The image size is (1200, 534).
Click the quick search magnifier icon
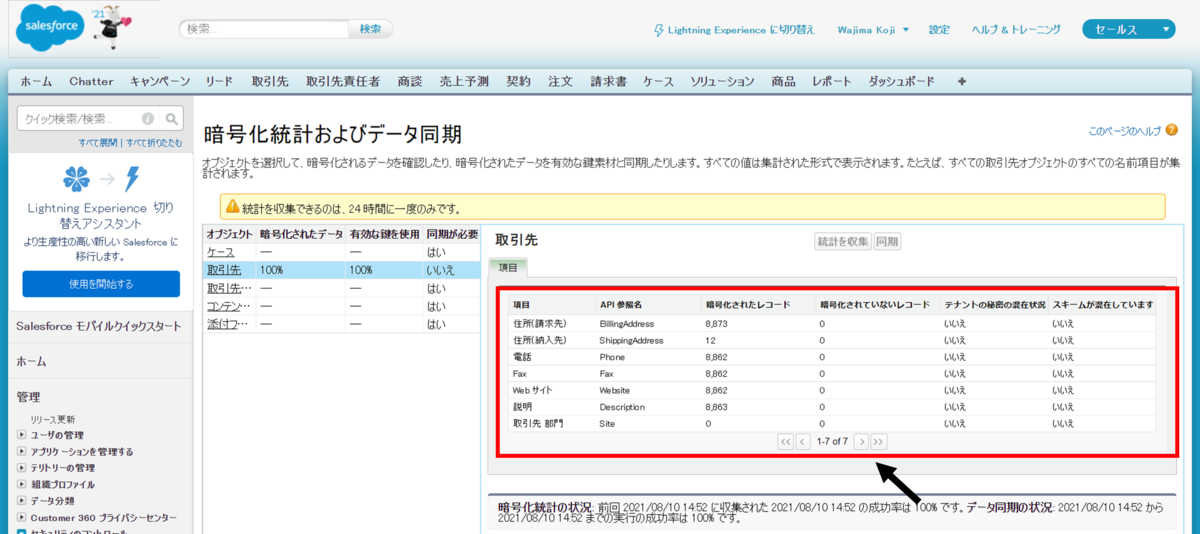tap(172, 118)
